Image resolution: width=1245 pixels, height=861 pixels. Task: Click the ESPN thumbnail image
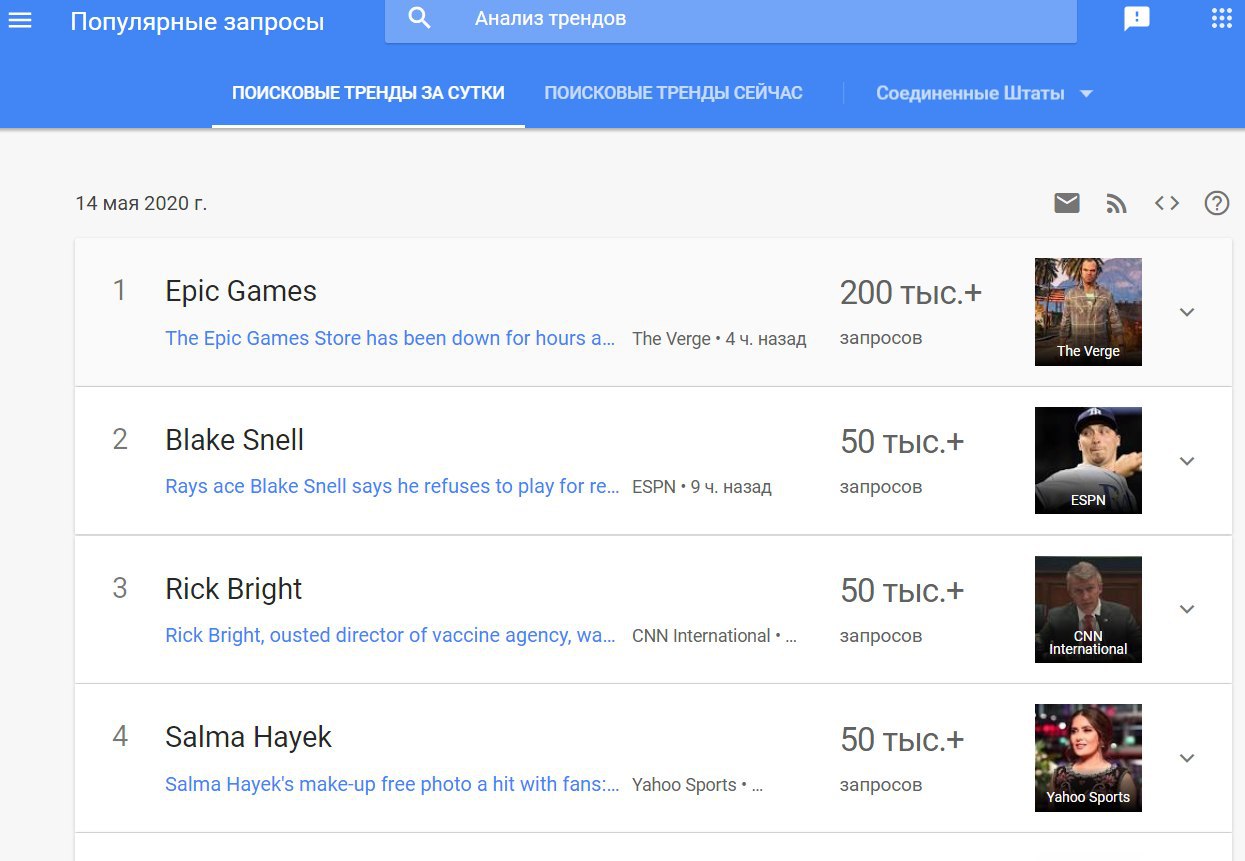point(1088,461)
